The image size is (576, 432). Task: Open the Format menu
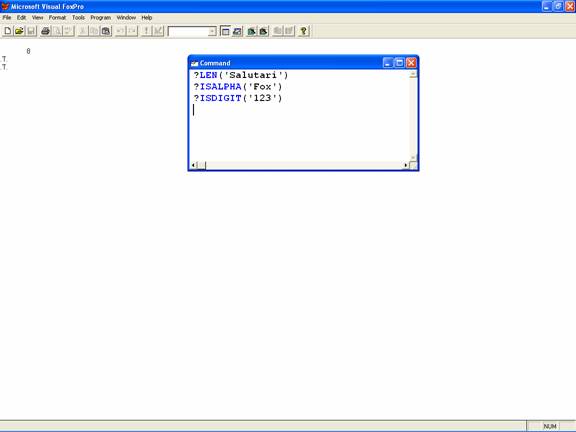(57, 18)
